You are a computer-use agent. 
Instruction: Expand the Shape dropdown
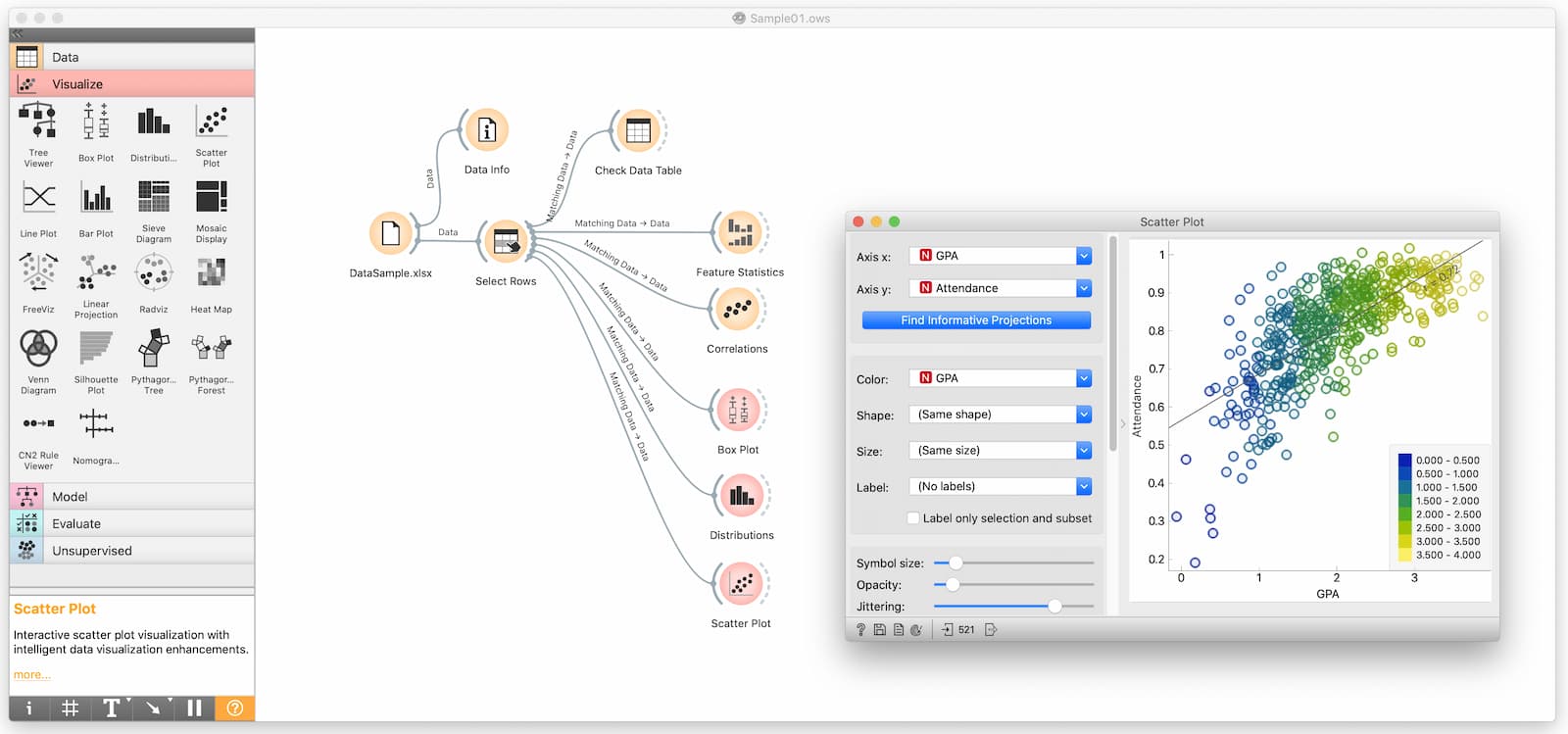coord(1000,415)
